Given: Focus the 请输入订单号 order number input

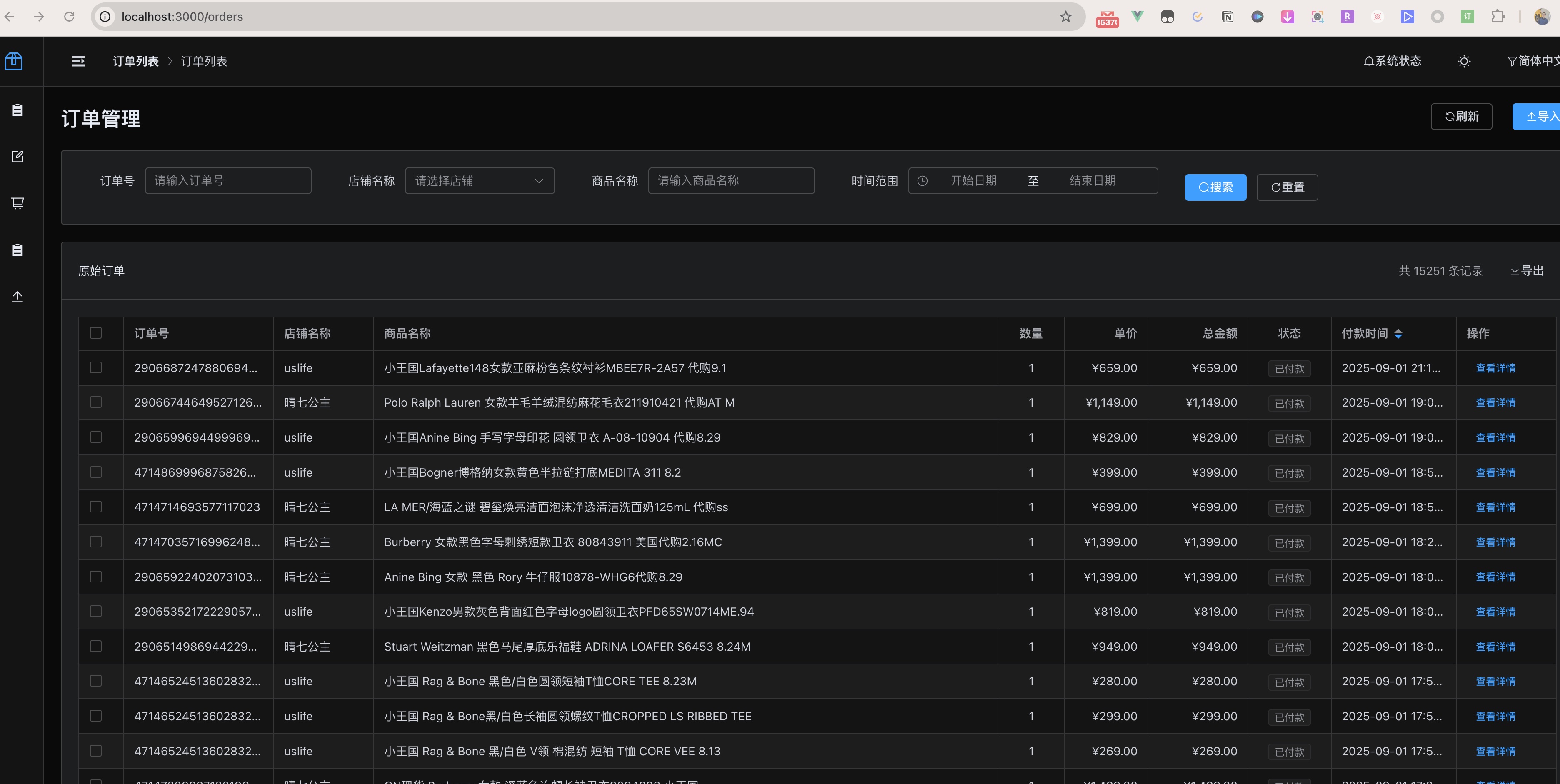Looking at the screenshot, I should tap(227, 181).
